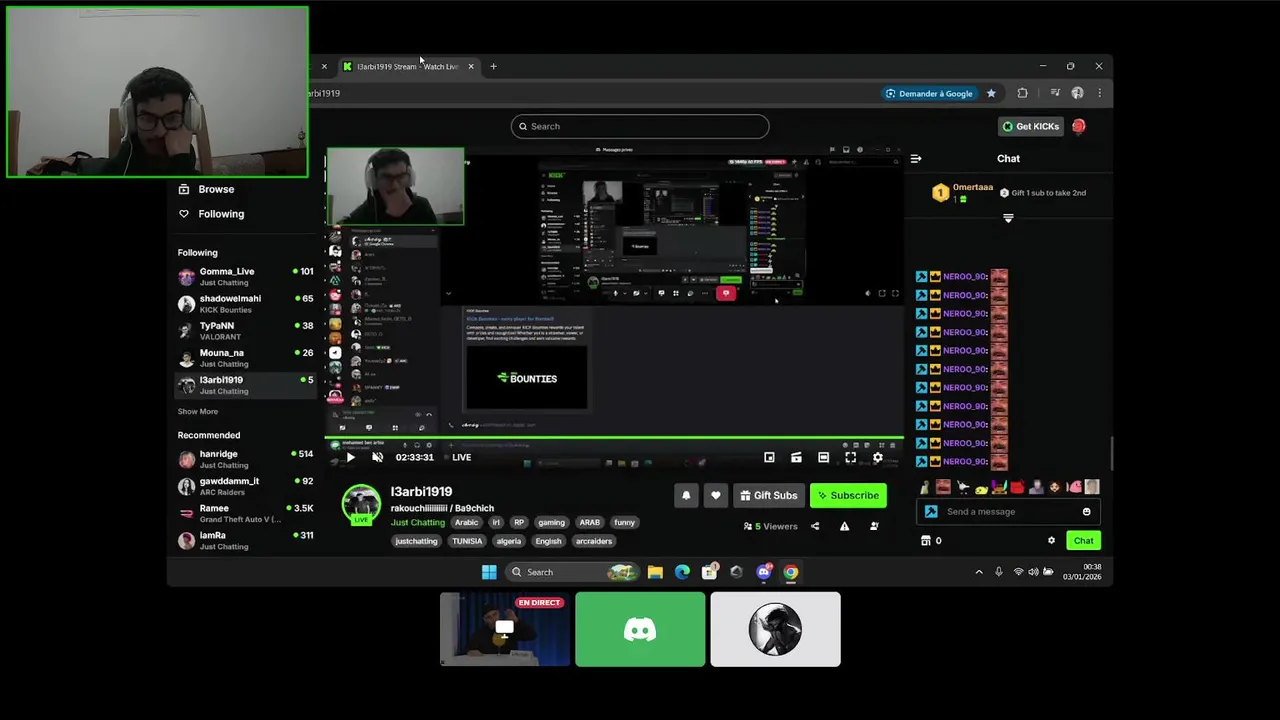Open the Chrome extensions puzzle icon

tap(1022, 93)
